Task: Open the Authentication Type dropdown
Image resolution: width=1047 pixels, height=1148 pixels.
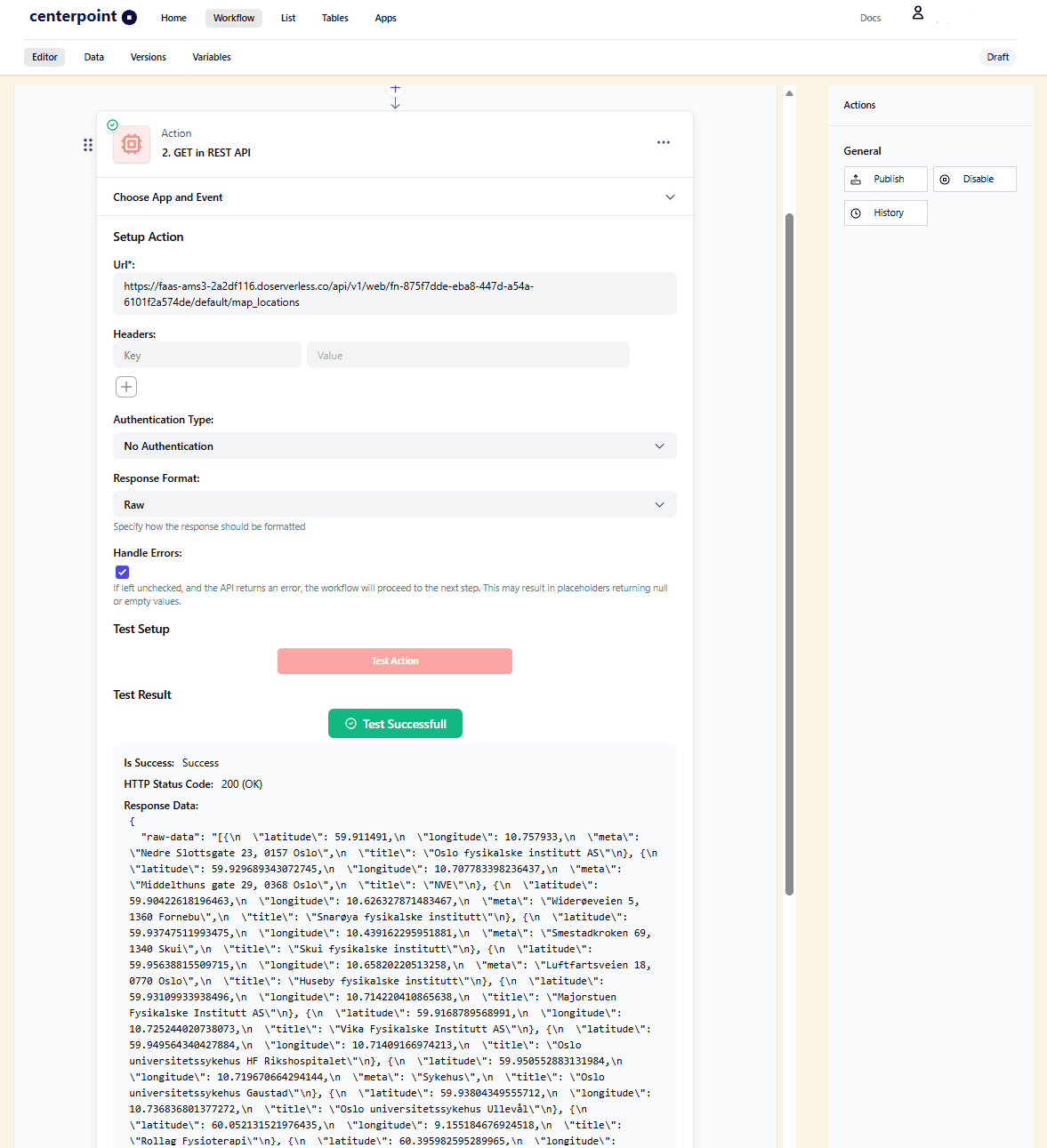Action: [395, 446]
